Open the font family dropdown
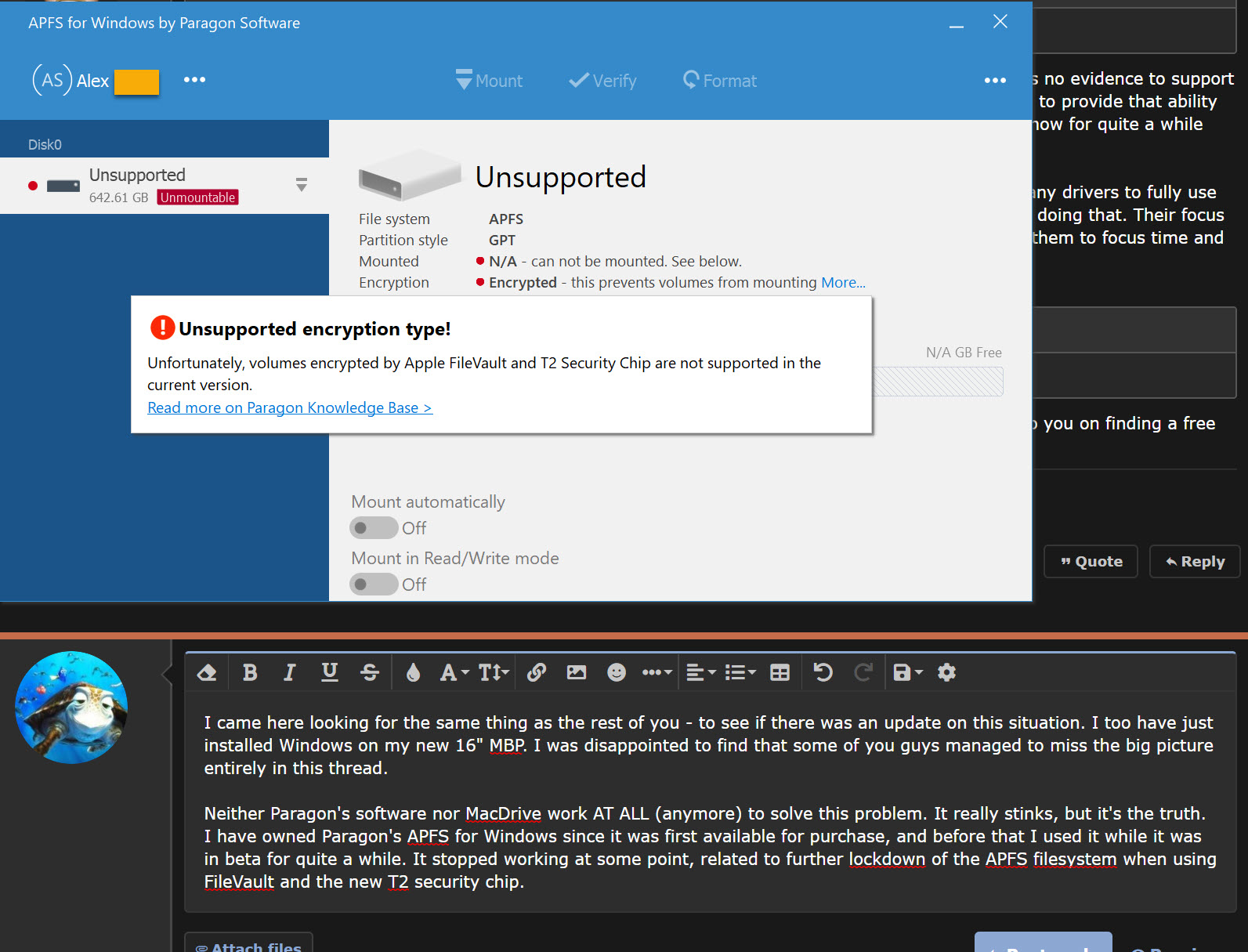1248x952 pixels. (454, 672)
